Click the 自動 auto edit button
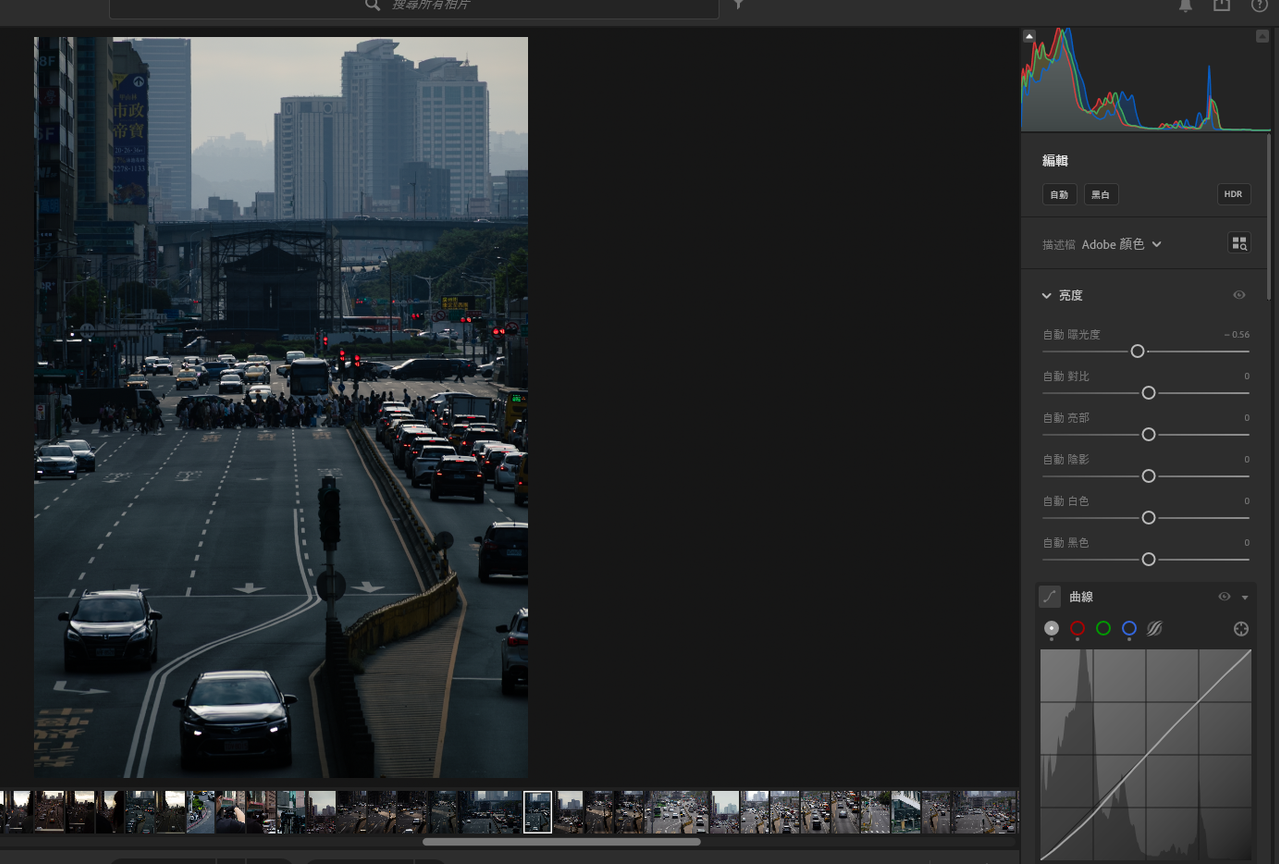 (1059, 194)
